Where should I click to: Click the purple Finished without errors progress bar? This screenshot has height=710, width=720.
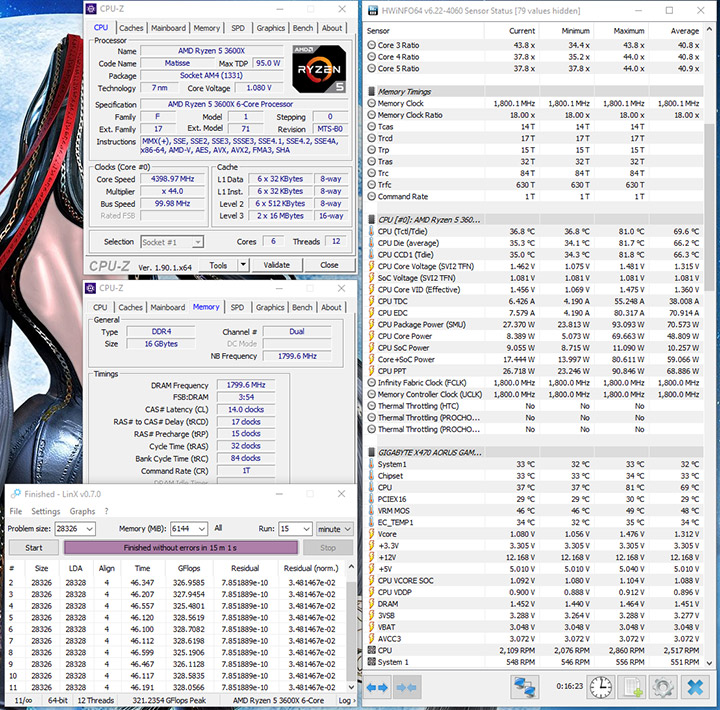pyautogui.click(x=180, y=548)
